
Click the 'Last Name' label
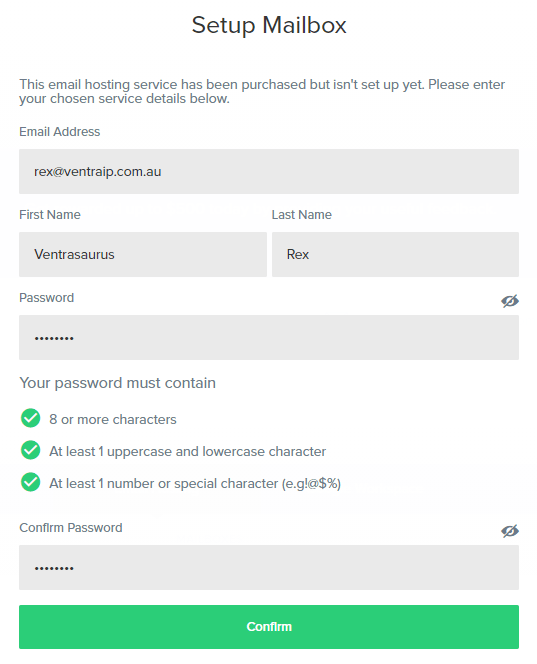[302, 215]
